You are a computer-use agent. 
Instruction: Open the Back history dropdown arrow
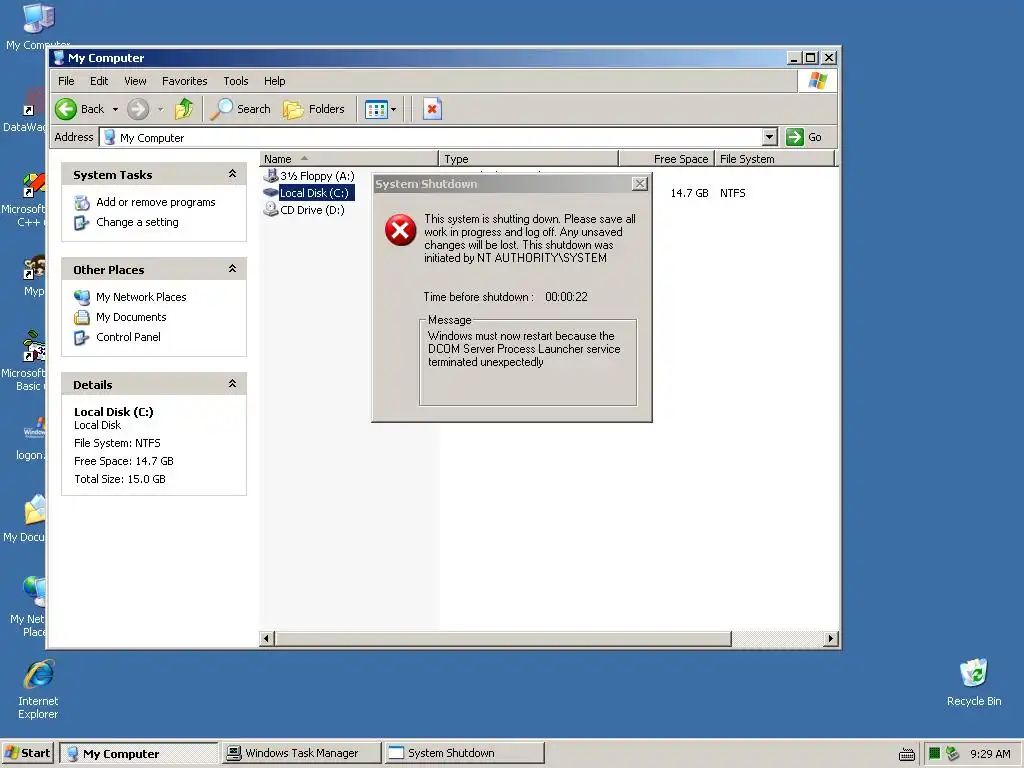click(x=115, y=110)
